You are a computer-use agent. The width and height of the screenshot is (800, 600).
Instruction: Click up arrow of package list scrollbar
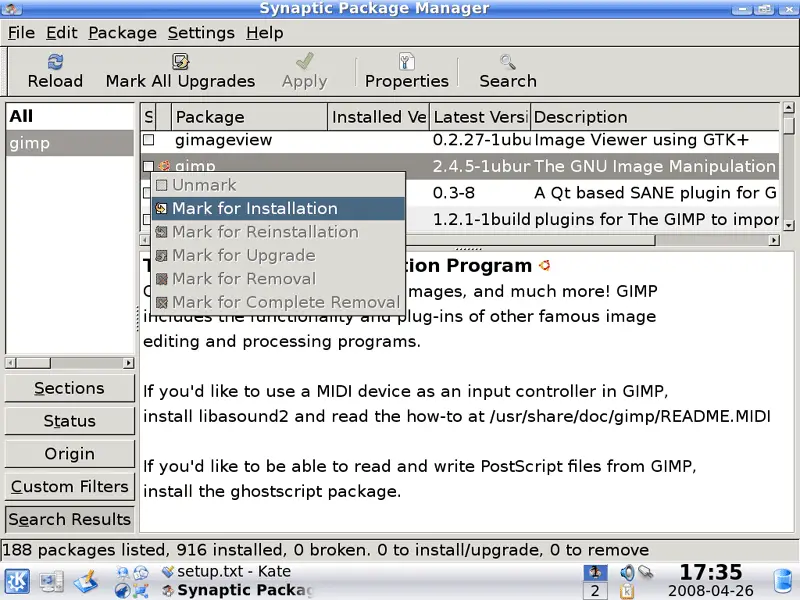(x=789, y=107)
